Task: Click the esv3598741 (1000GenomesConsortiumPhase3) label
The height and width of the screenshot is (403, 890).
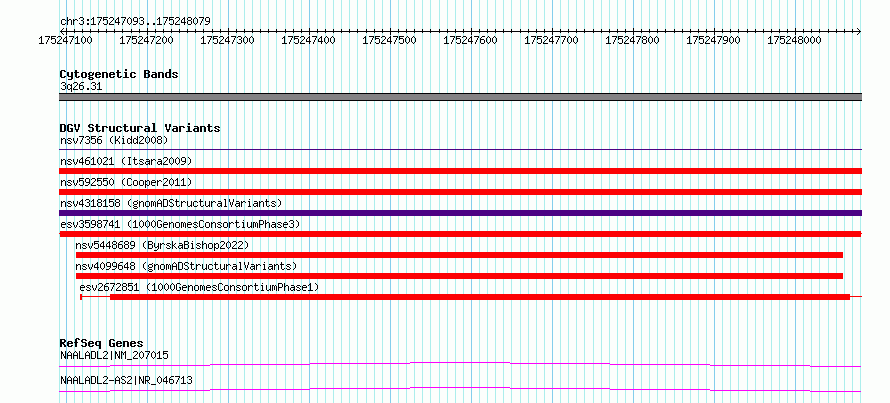Action: point(180,224)
